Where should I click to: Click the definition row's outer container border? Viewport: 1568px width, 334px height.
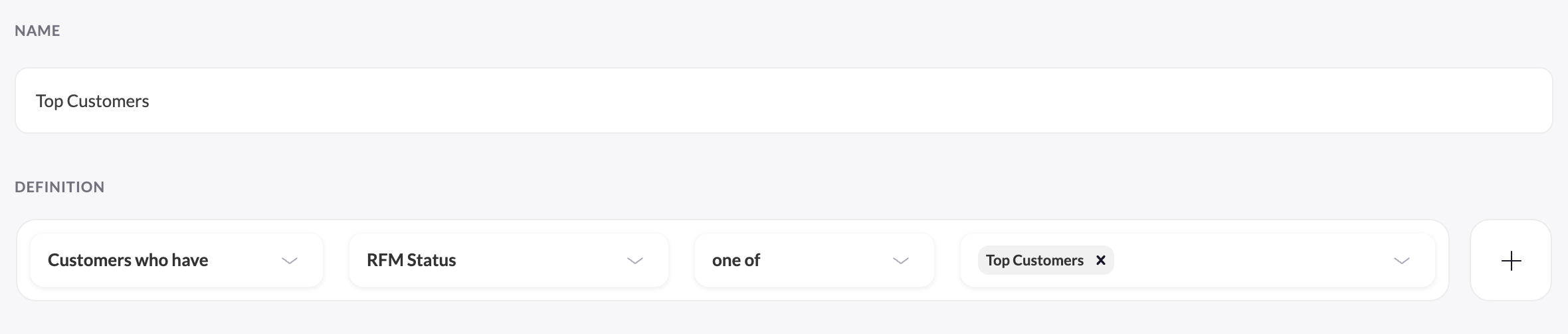(x=731, y=226)
